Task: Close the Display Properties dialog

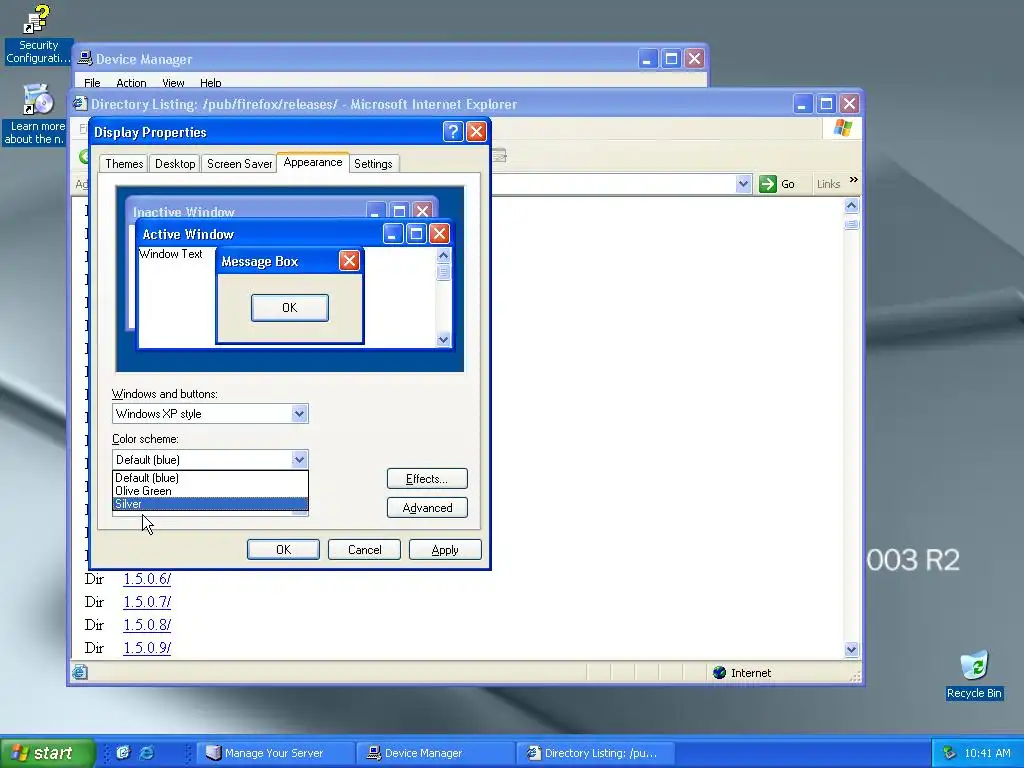Action: click(477, 132)
